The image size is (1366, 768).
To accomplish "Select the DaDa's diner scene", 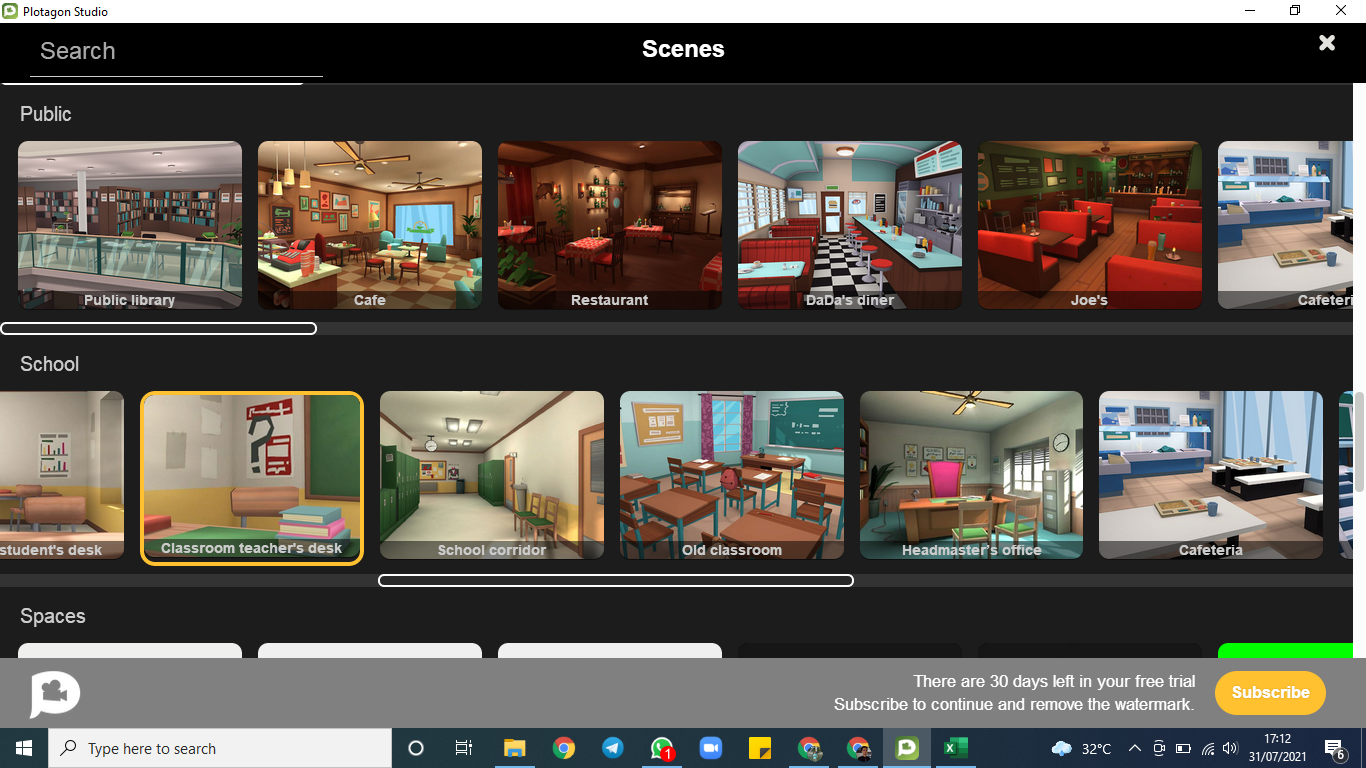I will [850, 225].
